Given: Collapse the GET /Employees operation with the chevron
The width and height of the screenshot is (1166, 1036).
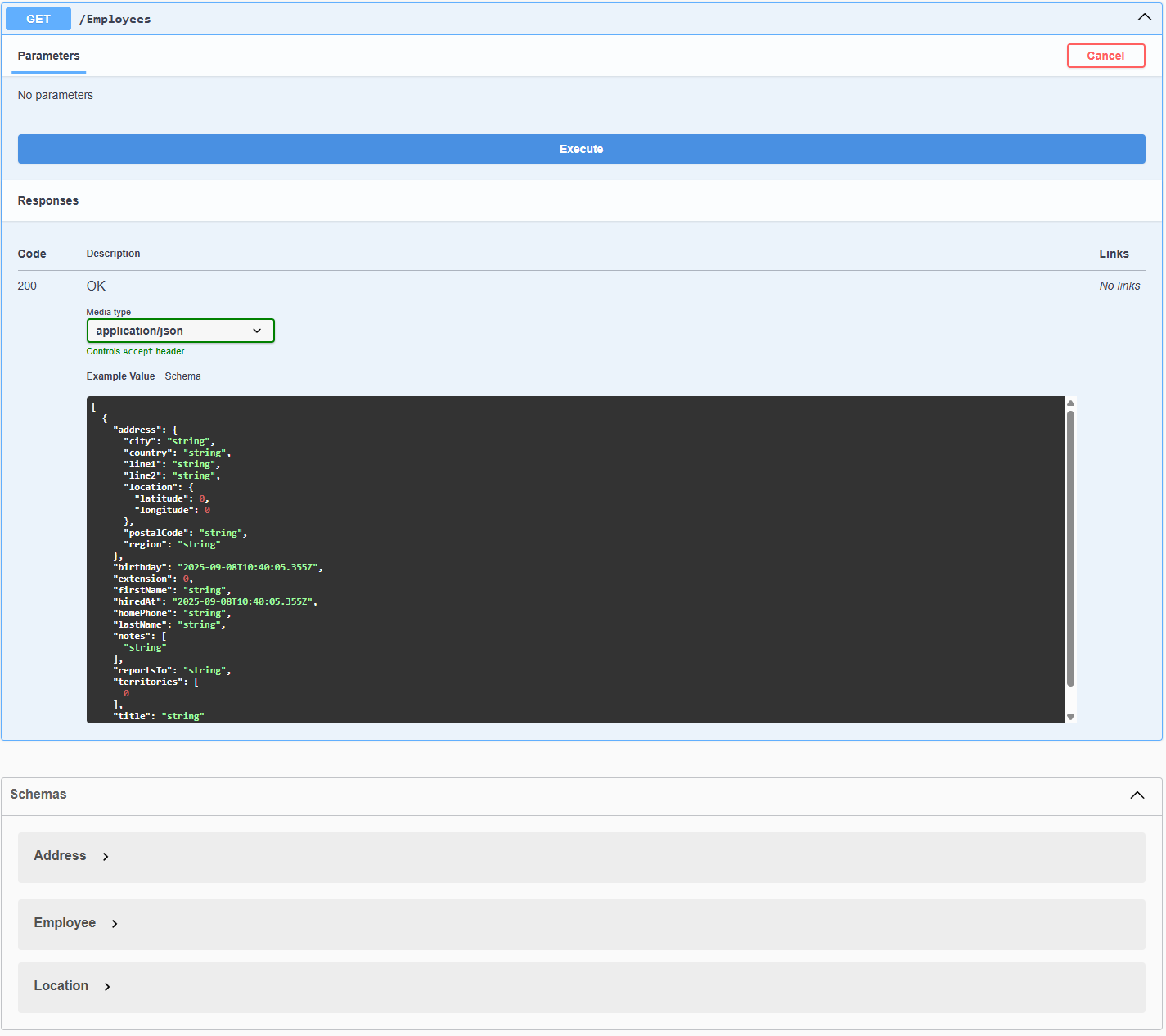Looking at the screenshot, I should pyautogui.click(x=1144, y=17).
